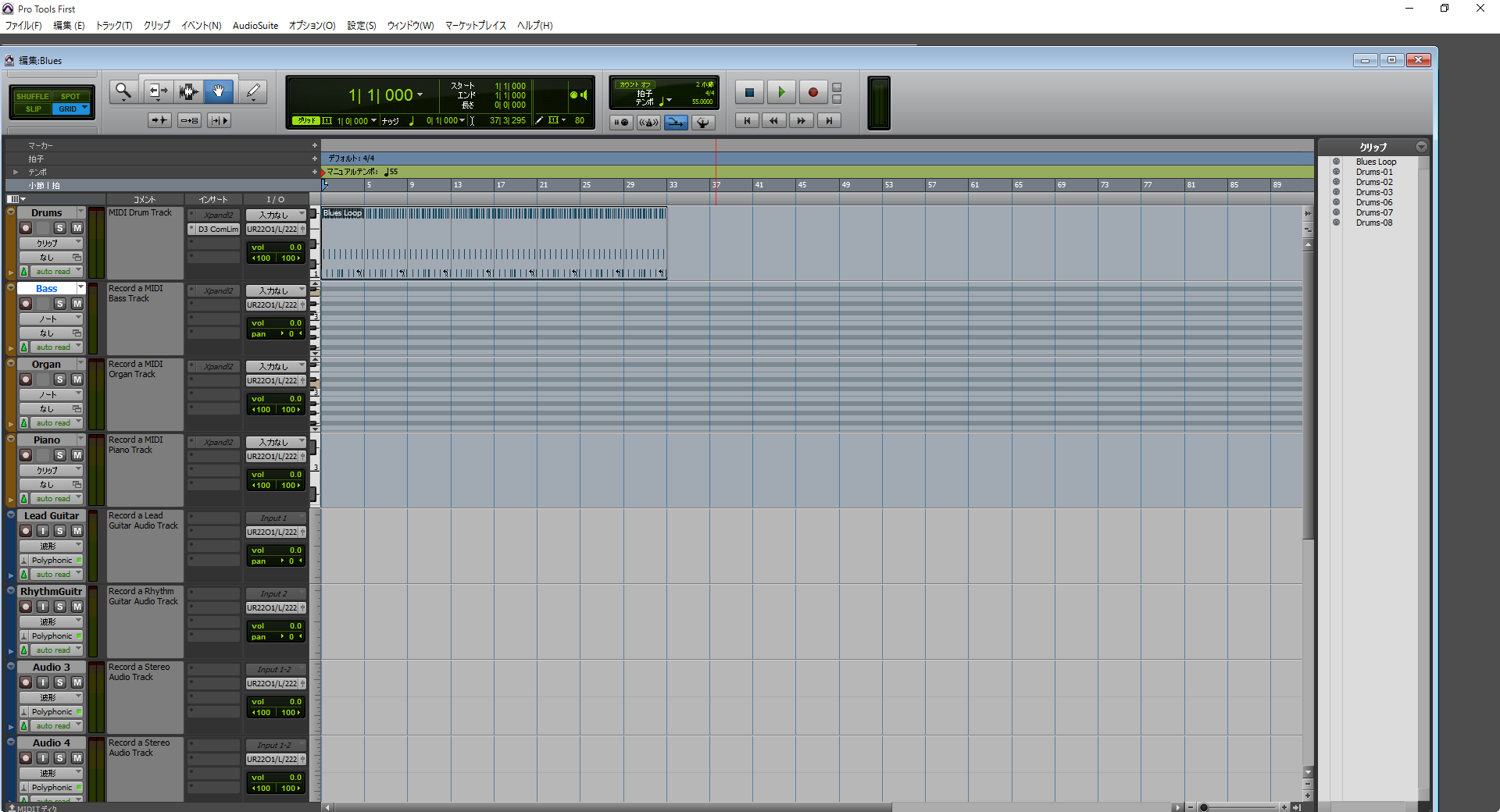Select the Grabber hand tool
The height and width of the screenshot is (812, 1500).
click(x=219, y=91)
